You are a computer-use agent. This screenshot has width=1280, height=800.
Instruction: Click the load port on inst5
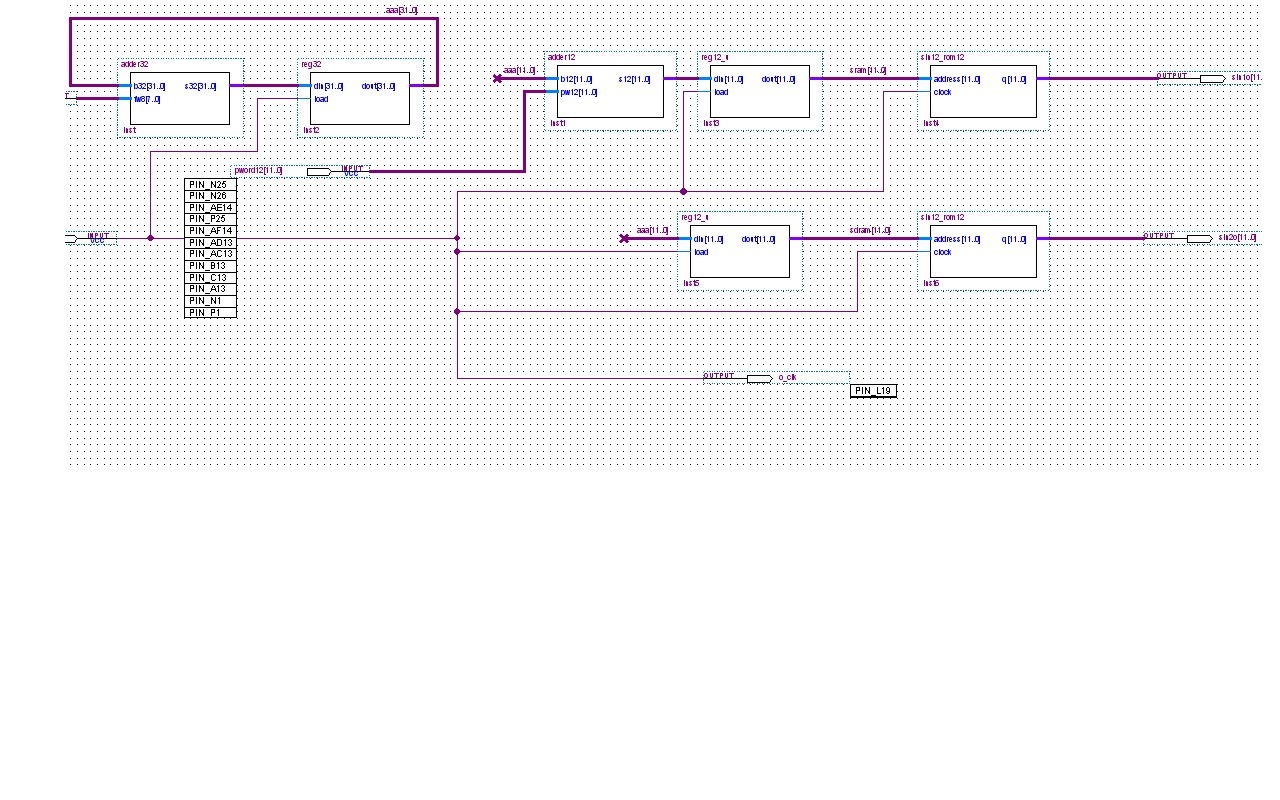pyautogui.click(x=701, y=252)
